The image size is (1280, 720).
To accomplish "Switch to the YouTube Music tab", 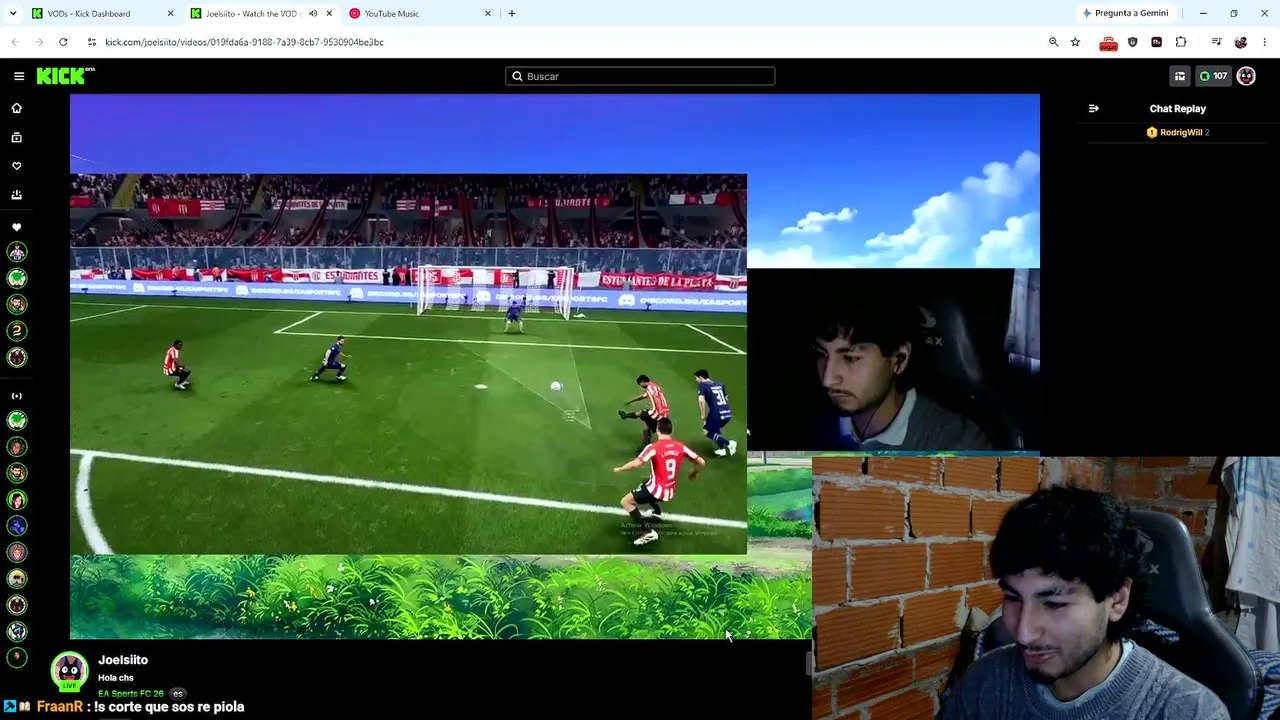I will (420, 13).
